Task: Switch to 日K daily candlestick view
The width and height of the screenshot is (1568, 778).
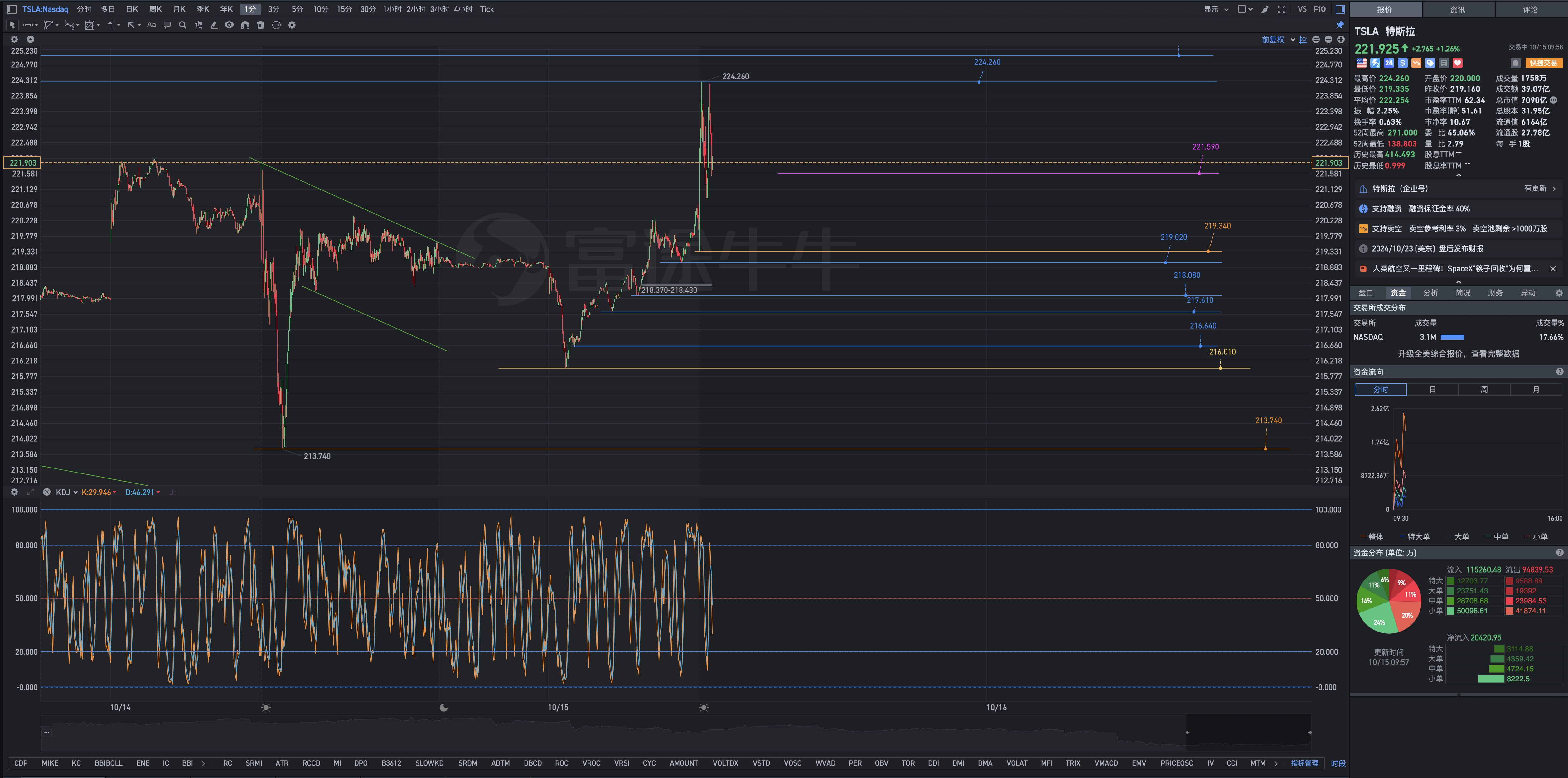Action: click(132, 9)
